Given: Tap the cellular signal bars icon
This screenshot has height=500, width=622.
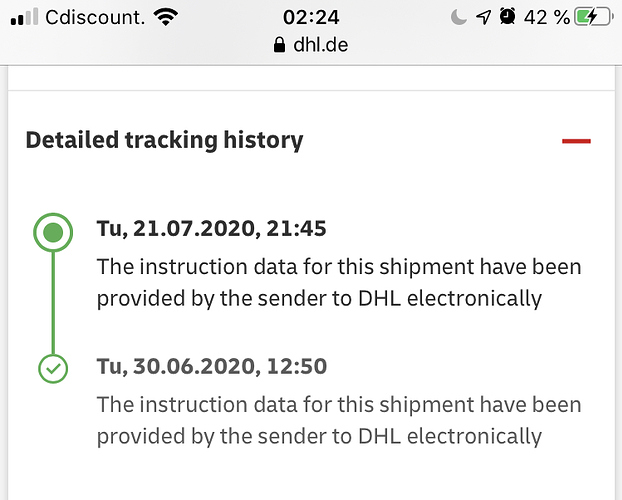Looking at the screenshot, I should (24, 17).
